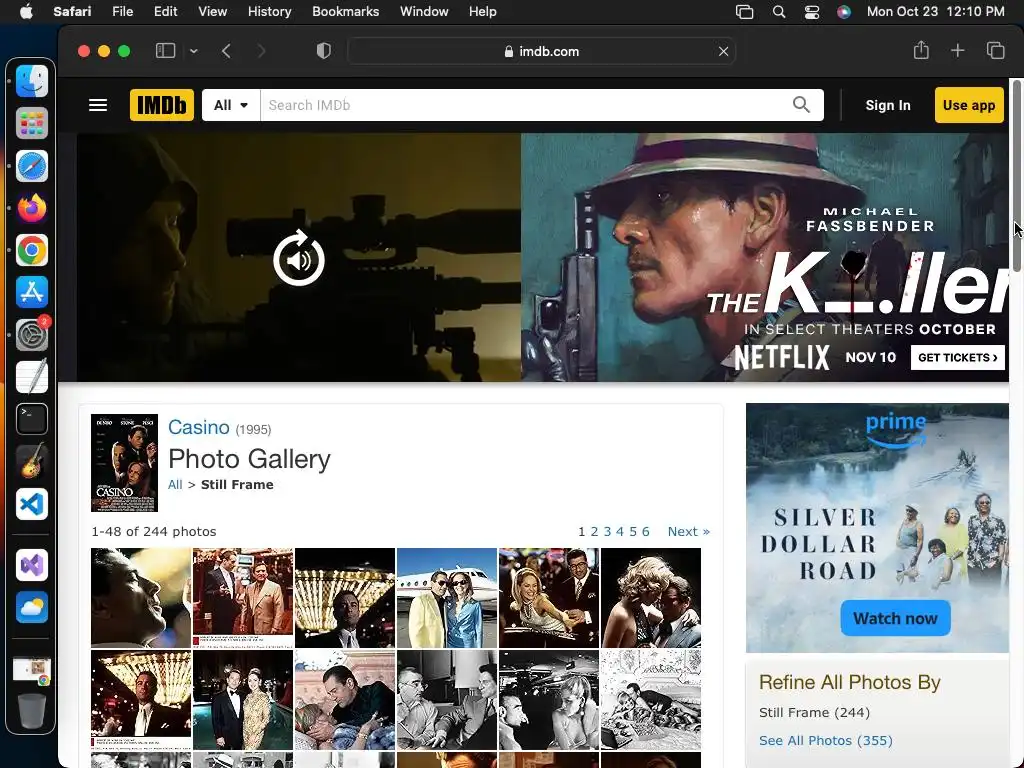Open See All Photos (355) link
Screen dimensions: 1024x768
[825, 741]
